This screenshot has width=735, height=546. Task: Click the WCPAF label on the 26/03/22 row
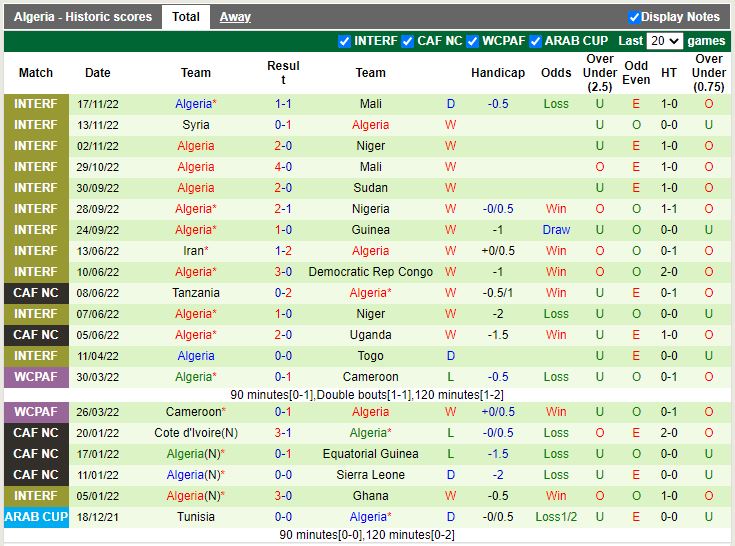pyautogui.click(x=36, y=412)
